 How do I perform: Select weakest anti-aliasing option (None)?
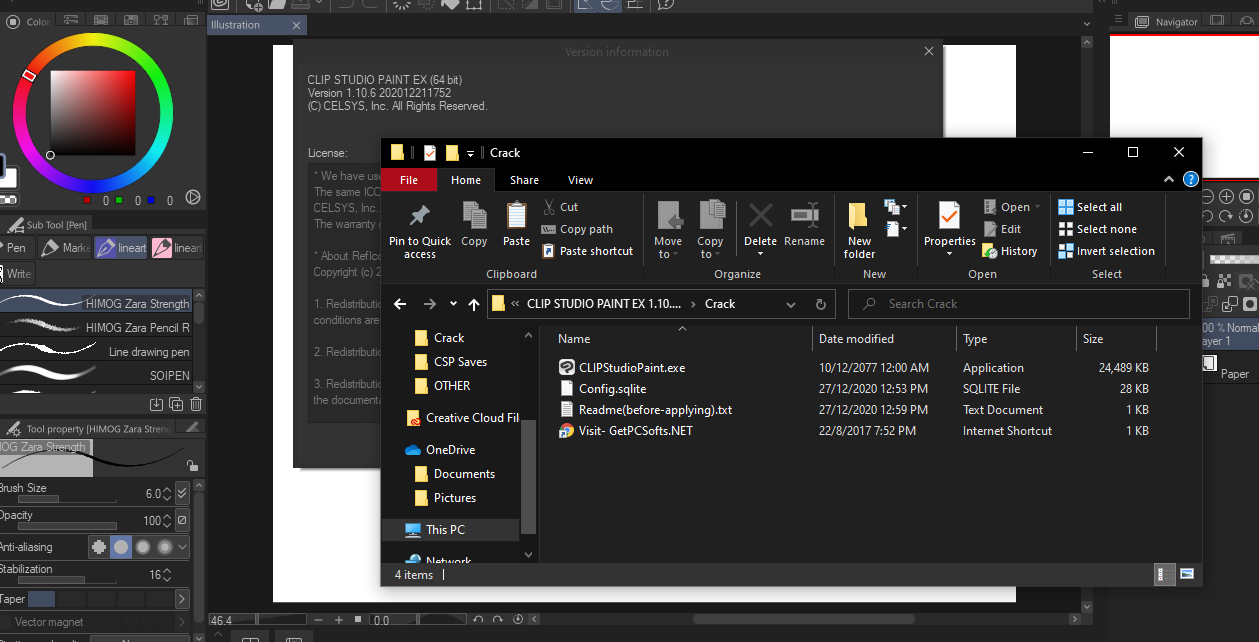pyautogui.click(x=98, y=547)
